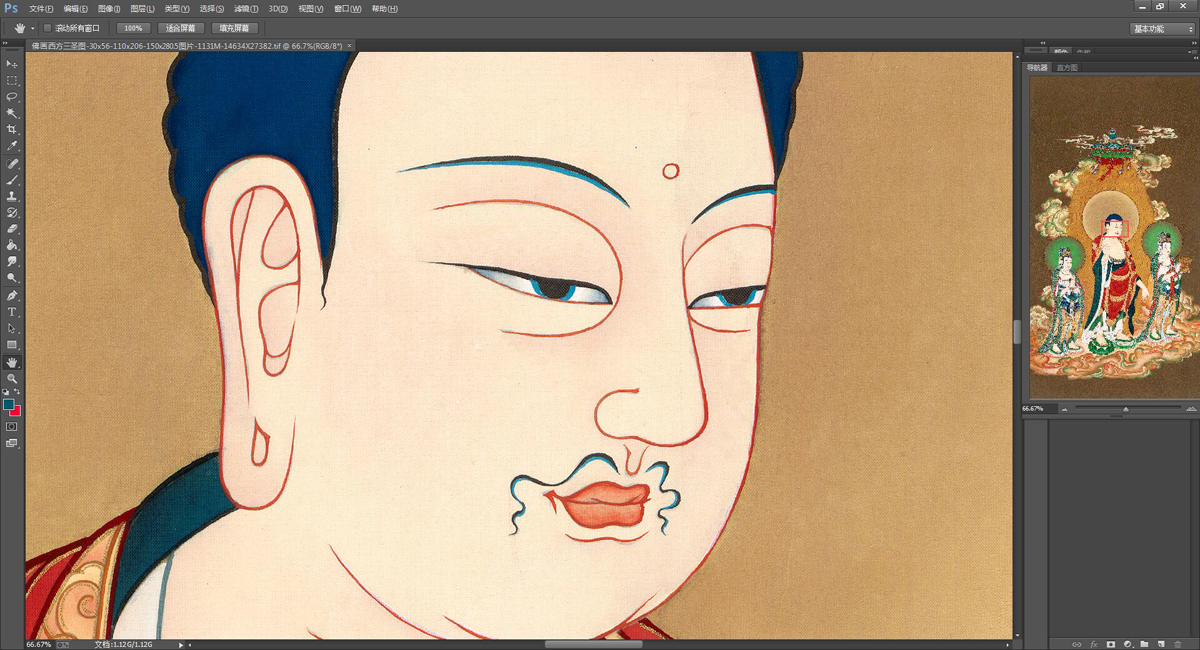Select the Pen tool

[x=12, y=296]
